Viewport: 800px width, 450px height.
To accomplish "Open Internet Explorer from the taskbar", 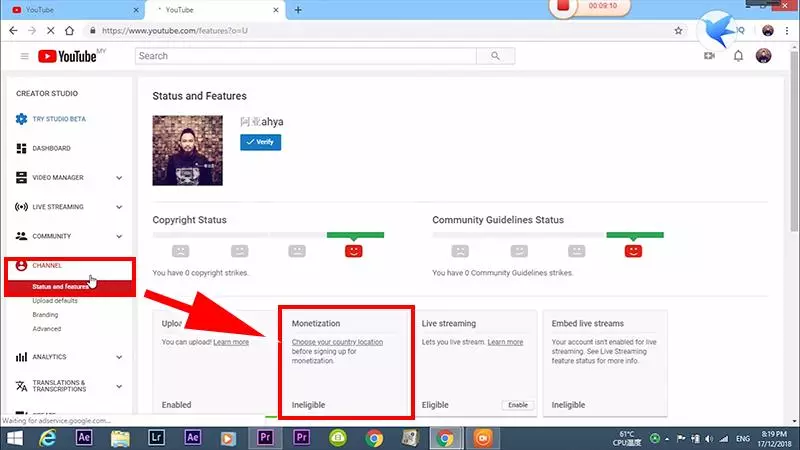I will [x=48, y=438].
